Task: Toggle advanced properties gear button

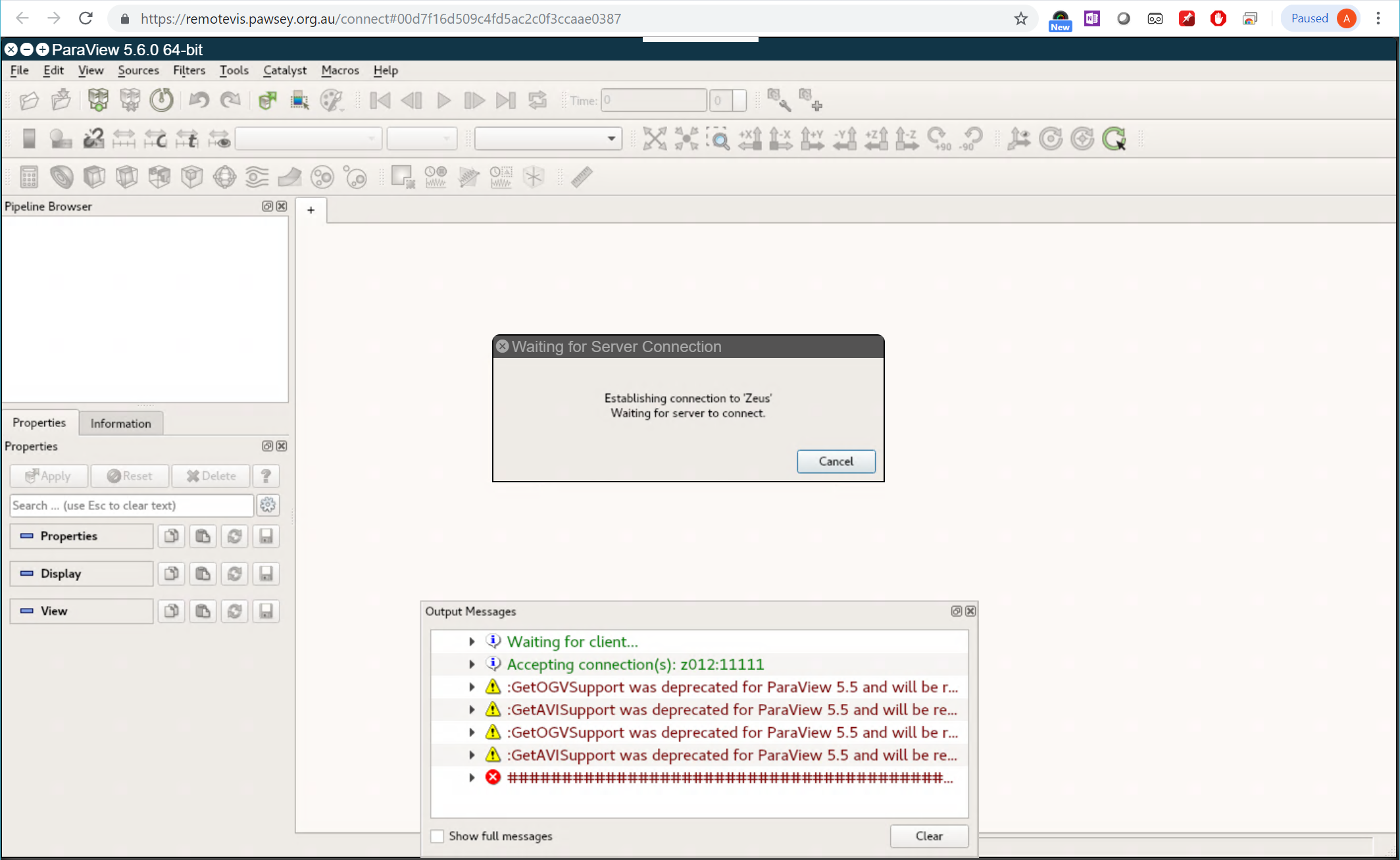Action: [x=268, y=505]
